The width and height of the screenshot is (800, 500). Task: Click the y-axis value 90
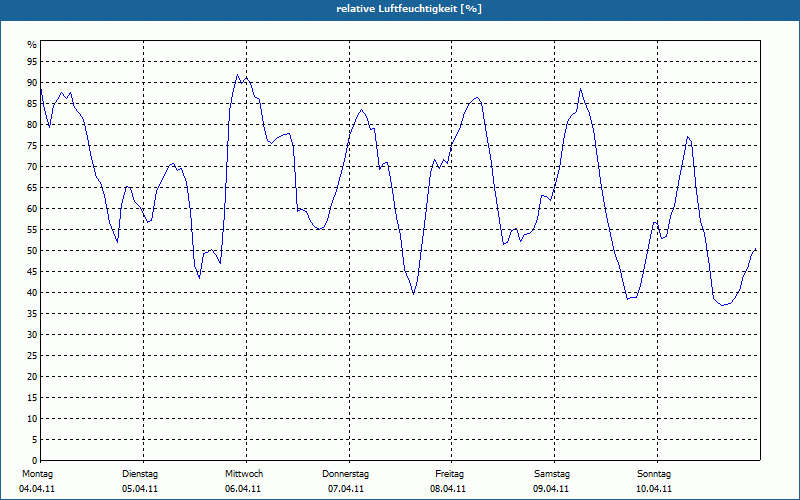pos(32,83)
